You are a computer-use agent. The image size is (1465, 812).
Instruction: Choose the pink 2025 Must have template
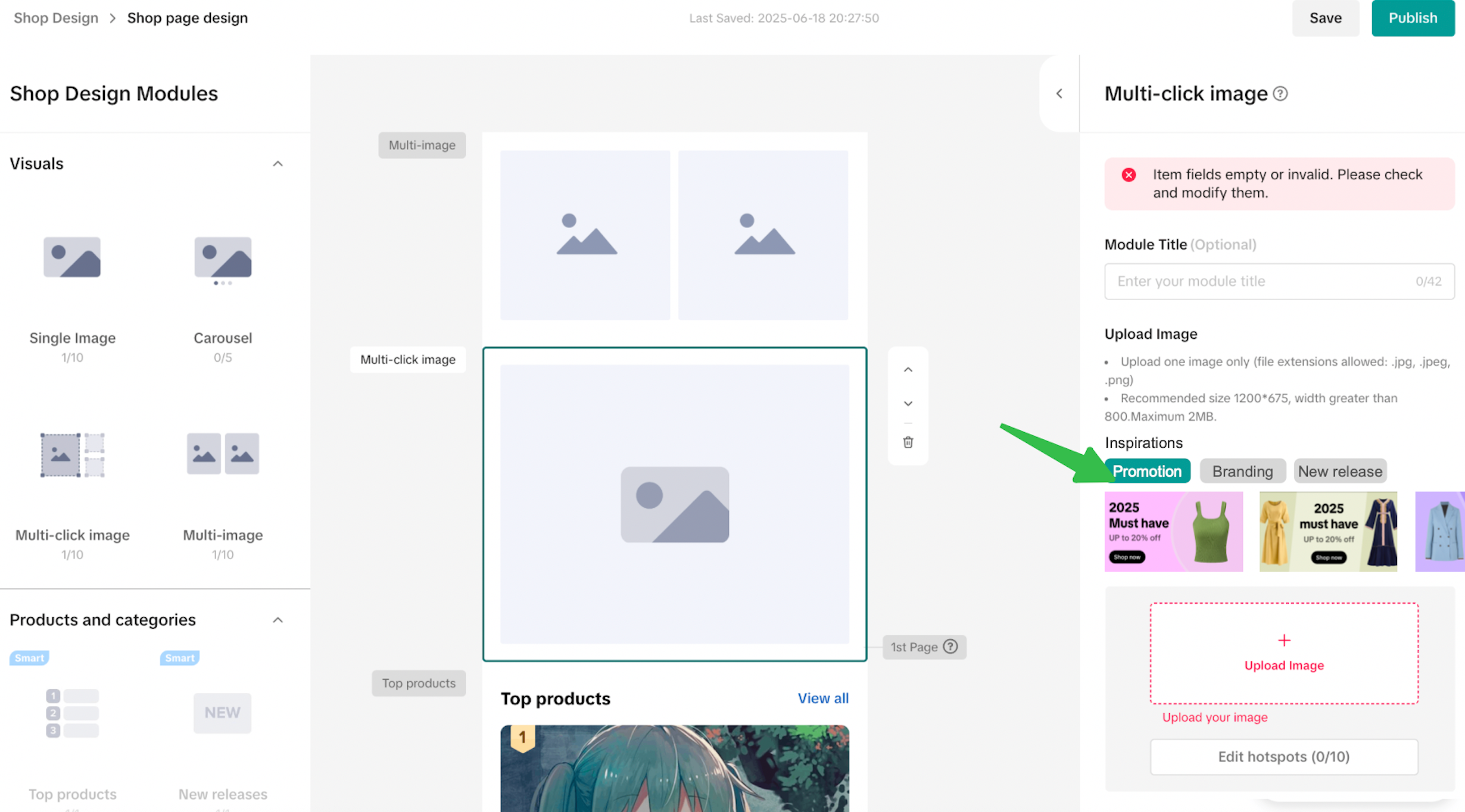(x=1173, y=531)
